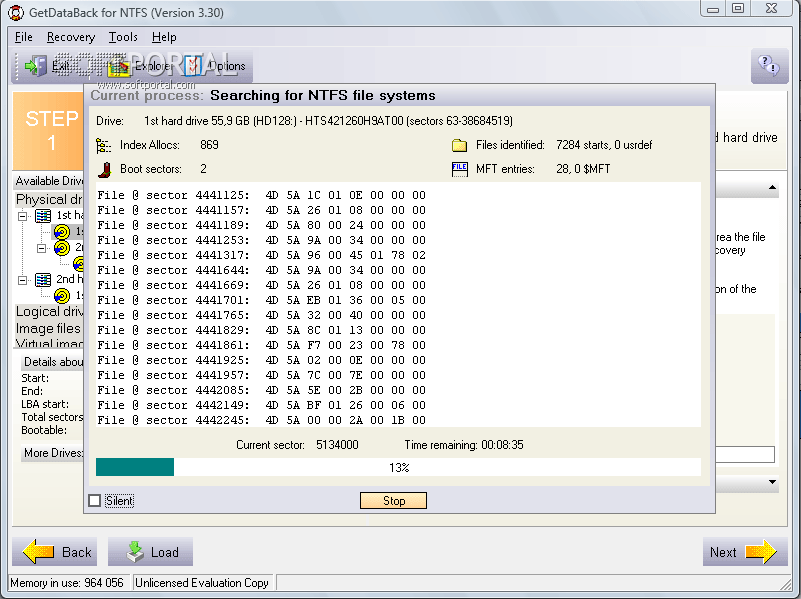Collapse the 2nd hard drive tree node
The image size is (801, 599).
[22, 280]
